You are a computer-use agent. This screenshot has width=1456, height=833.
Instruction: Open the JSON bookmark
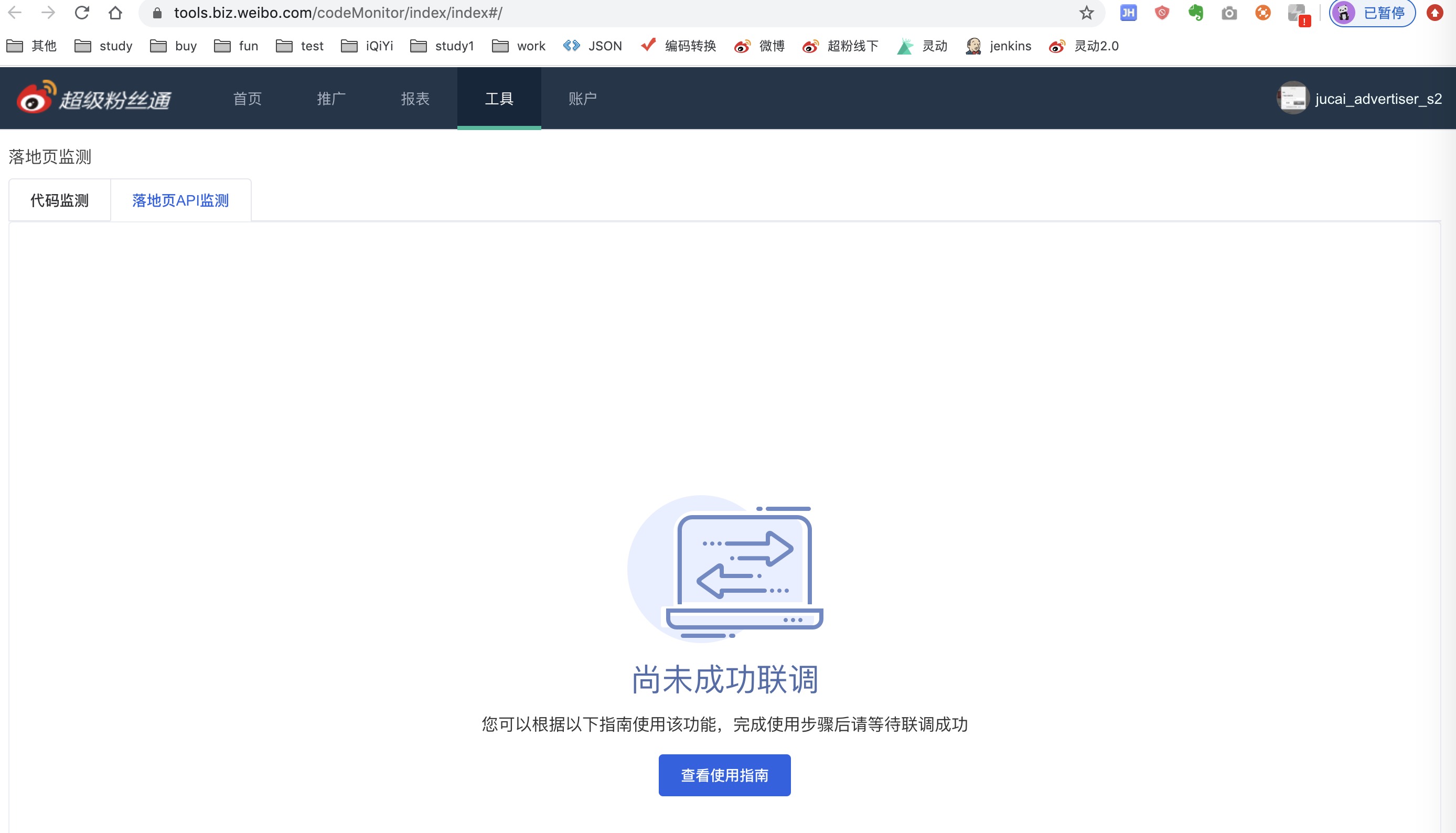point(593,46)
